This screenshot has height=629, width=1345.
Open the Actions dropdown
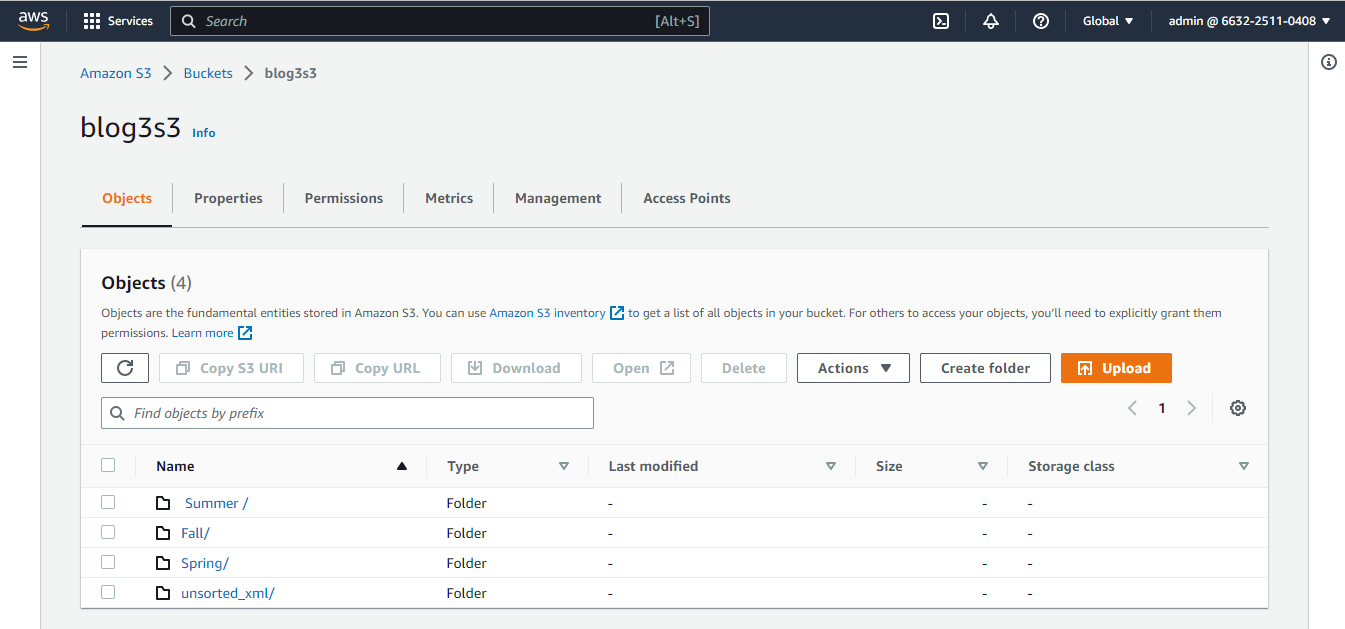coord(853,368)
